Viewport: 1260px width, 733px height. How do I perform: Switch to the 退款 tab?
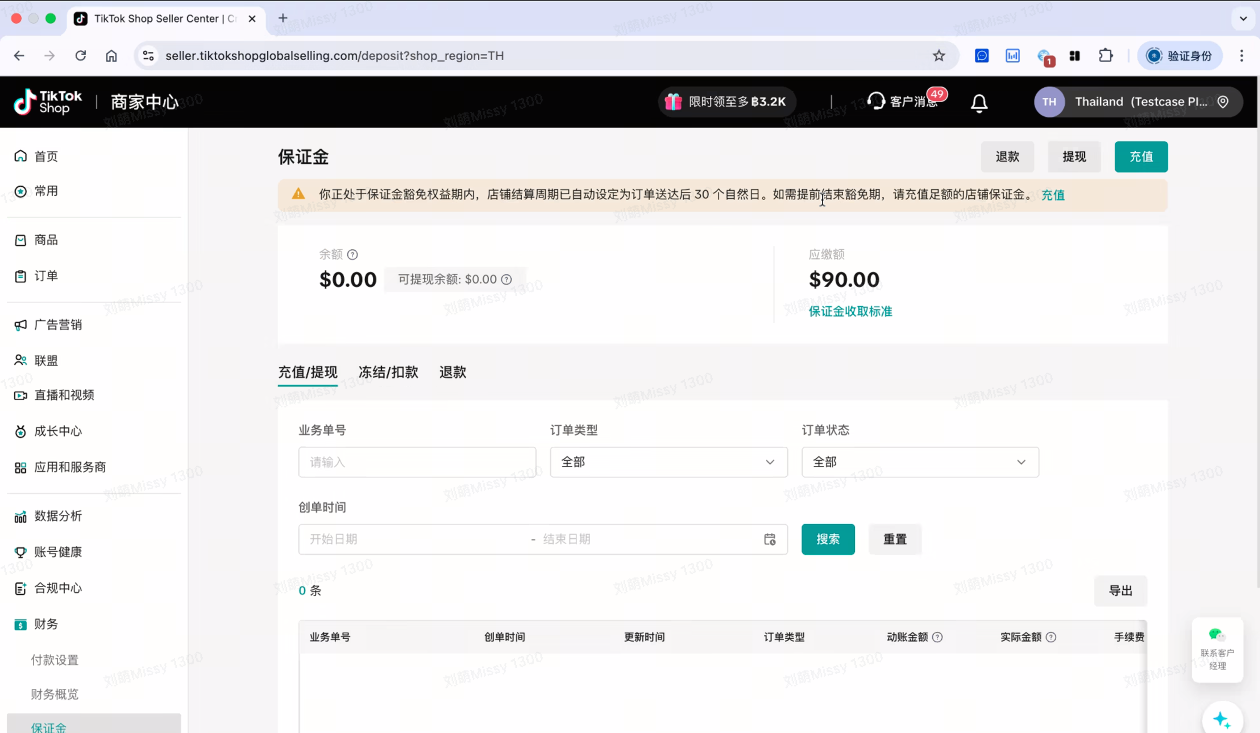pyautogui.click(x=452, y=372)
